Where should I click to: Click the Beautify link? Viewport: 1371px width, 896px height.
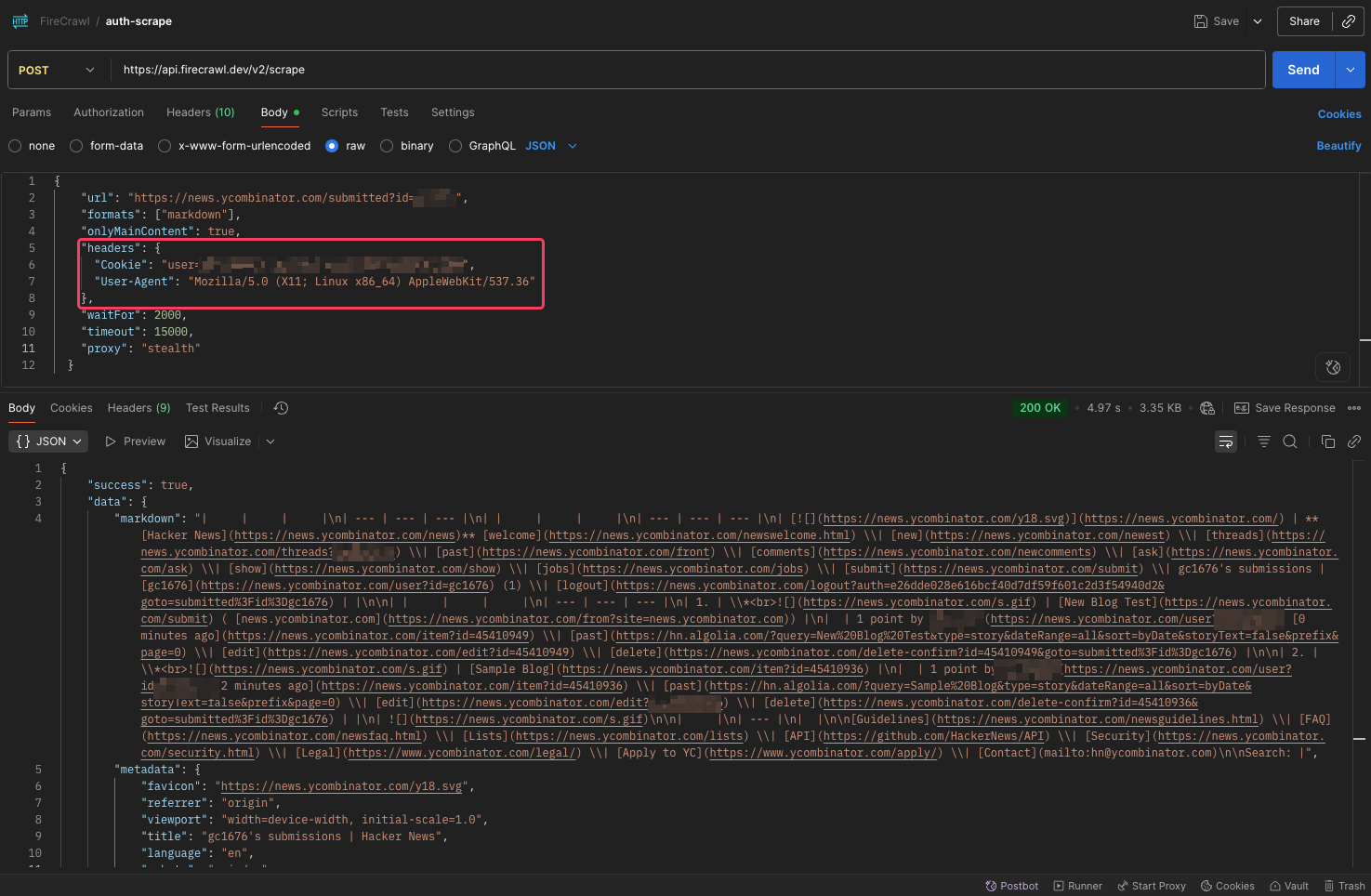1338,146
